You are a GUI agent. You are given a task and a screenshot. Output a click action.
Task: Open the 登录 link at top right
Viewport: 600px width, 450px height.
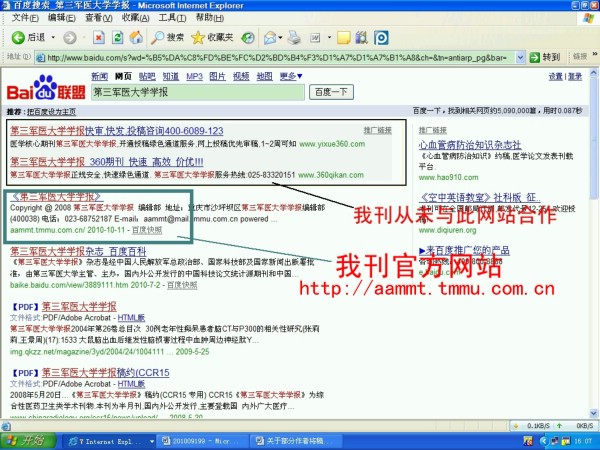coord(575,77)
